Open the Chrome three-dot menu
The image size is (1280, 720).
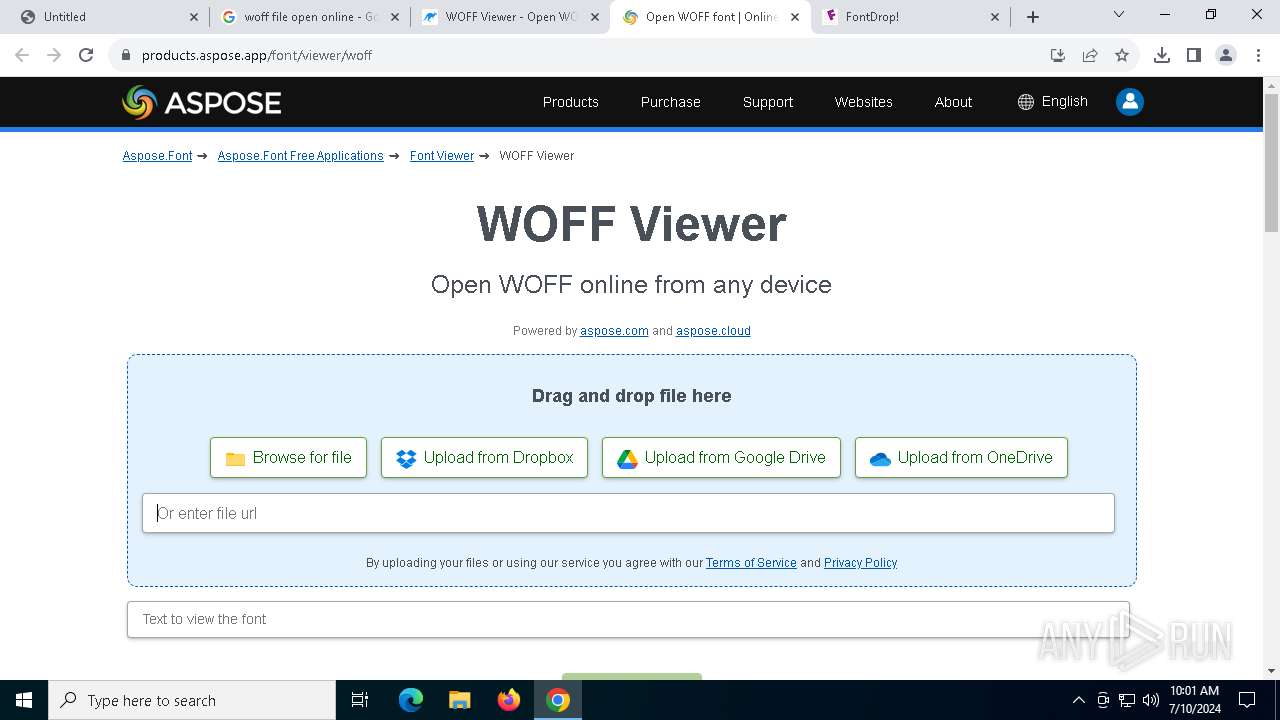(x=1257, y=55)
